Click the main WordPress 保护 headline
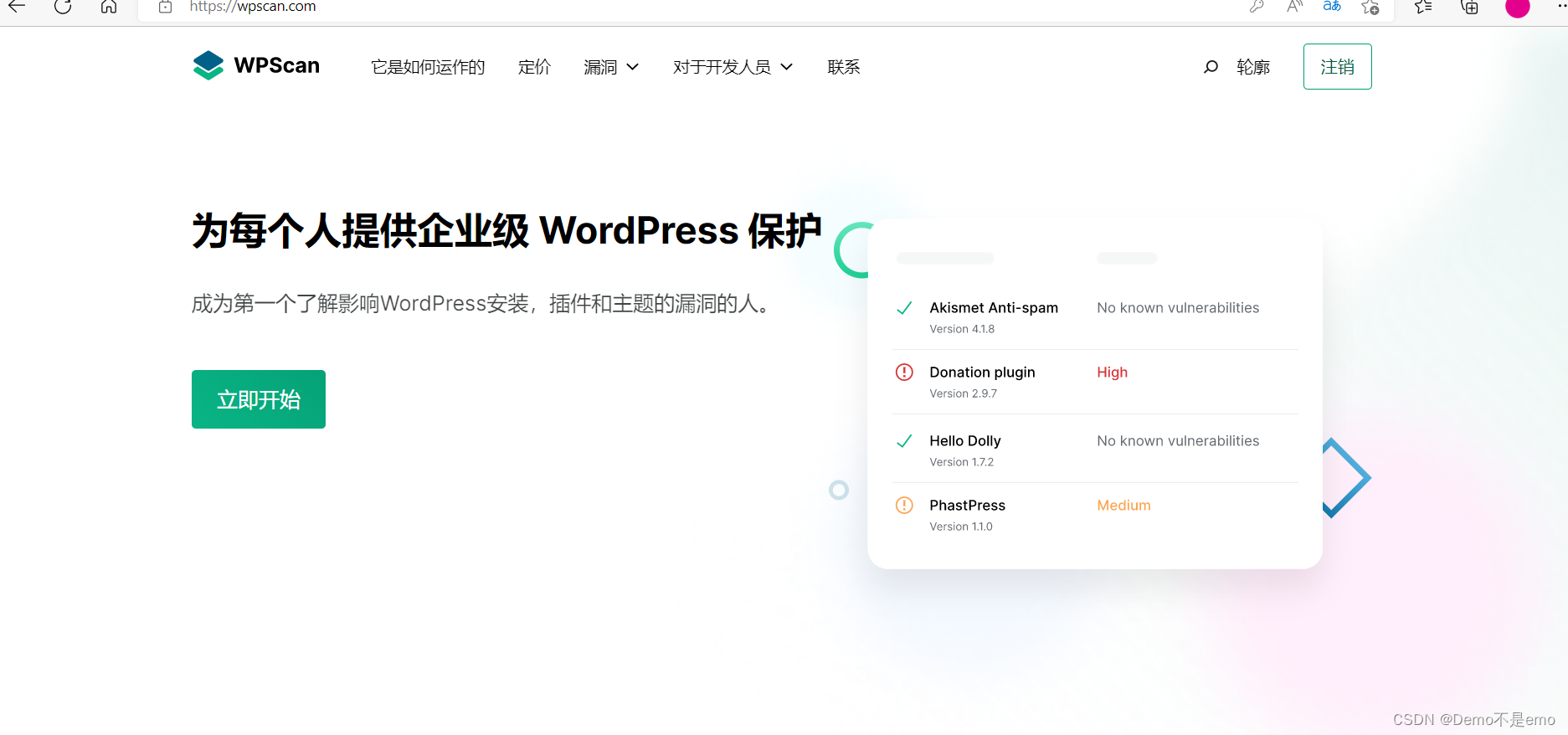The height and width of the screenshot is (735, 1568). pos(506,230)
